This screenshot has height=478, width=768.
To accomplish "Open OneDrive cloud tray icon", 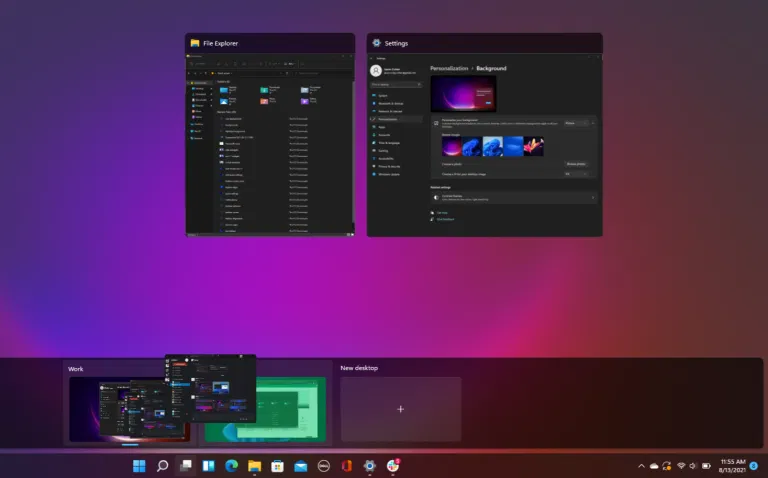I will (x=654, y=466).
